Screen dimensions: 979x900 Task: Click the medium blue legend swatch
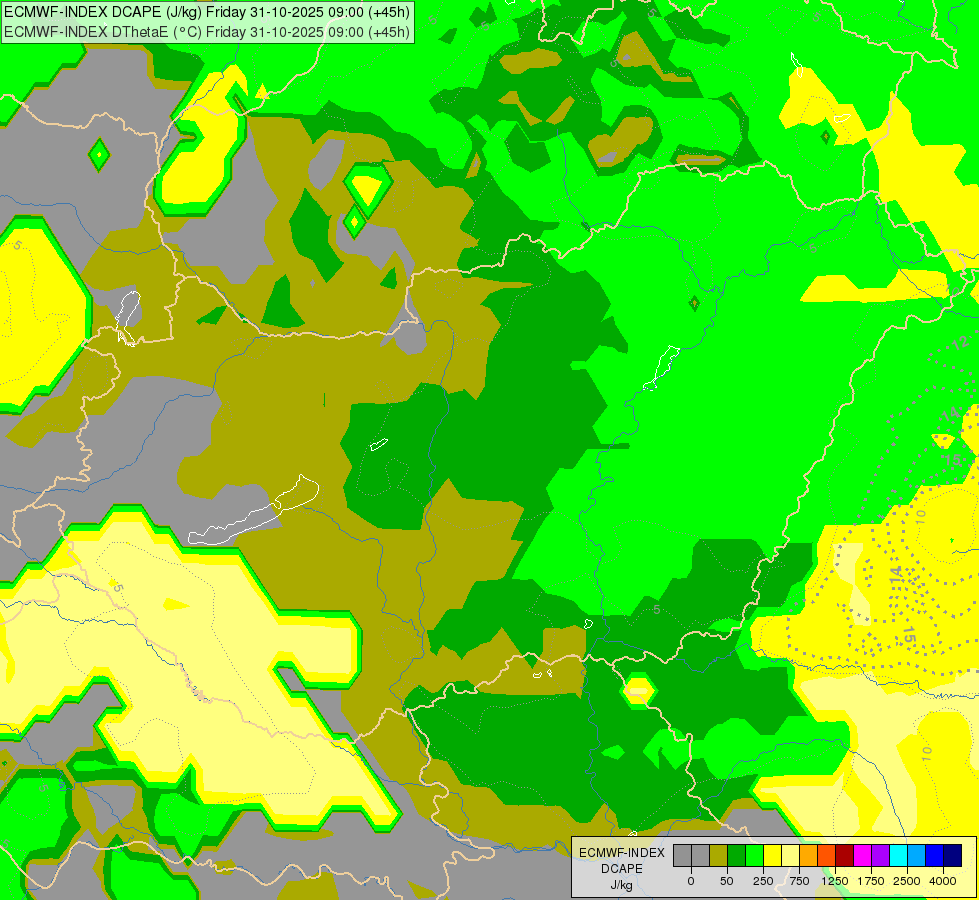tap(935, 855)
